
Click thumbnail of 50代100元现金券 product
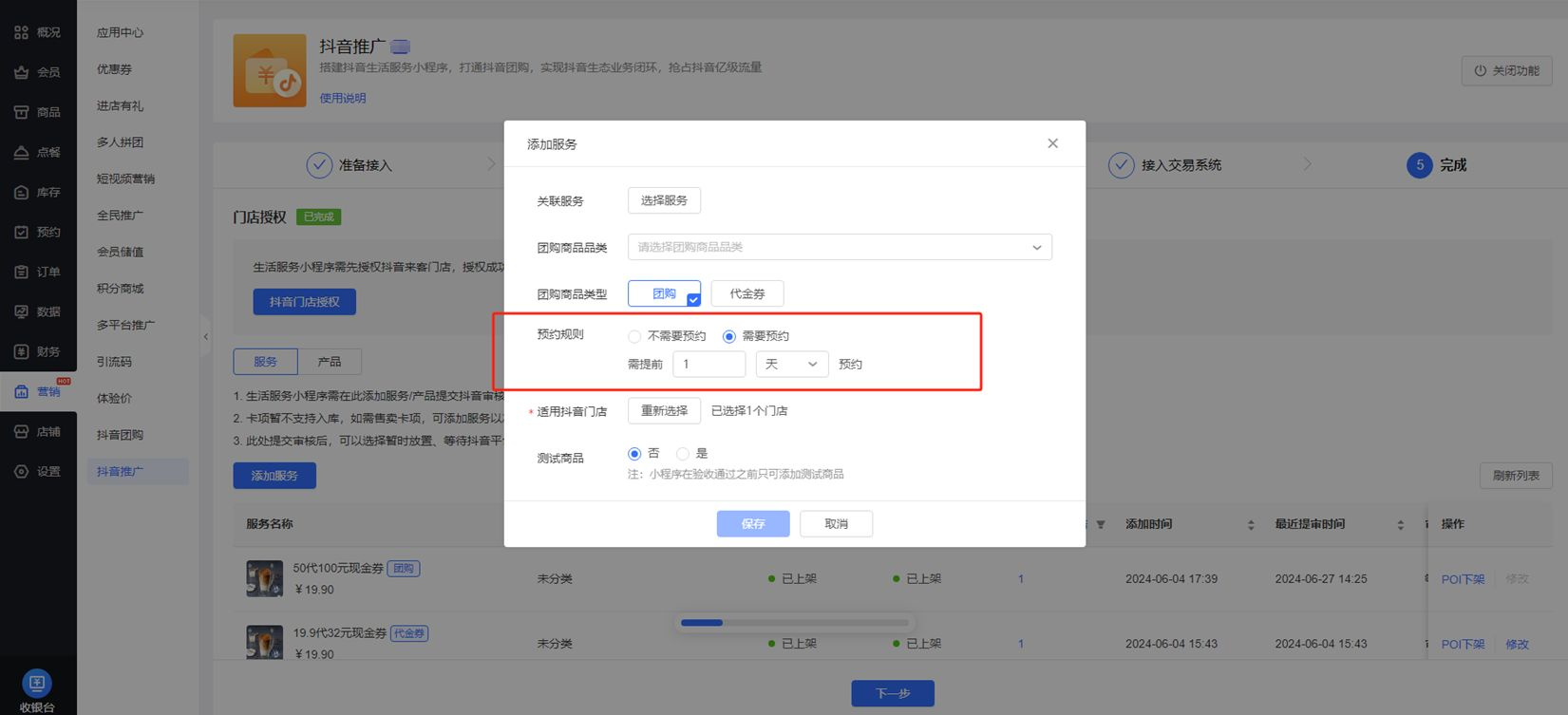[264, 578]
